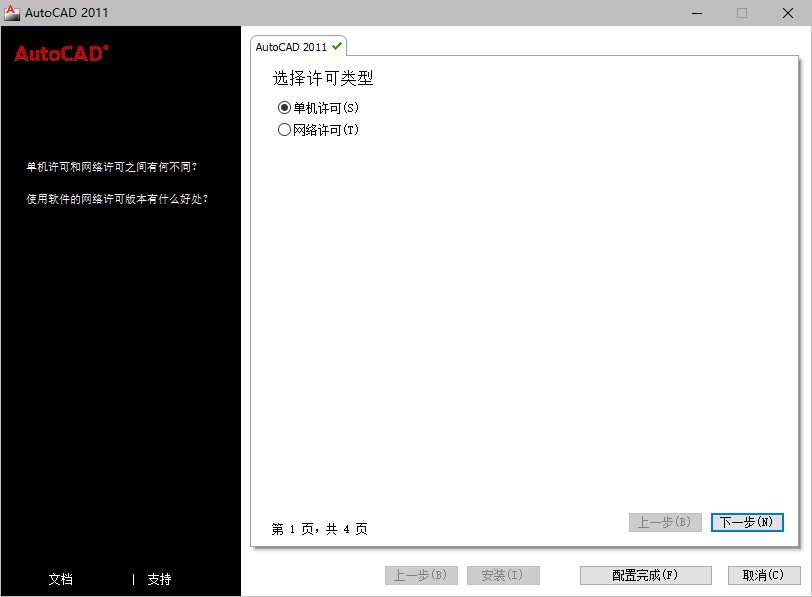812x597 pixels.
Task: Click the 配置完成(F) button
Action: pyautogui.click(x=645, y=575)
